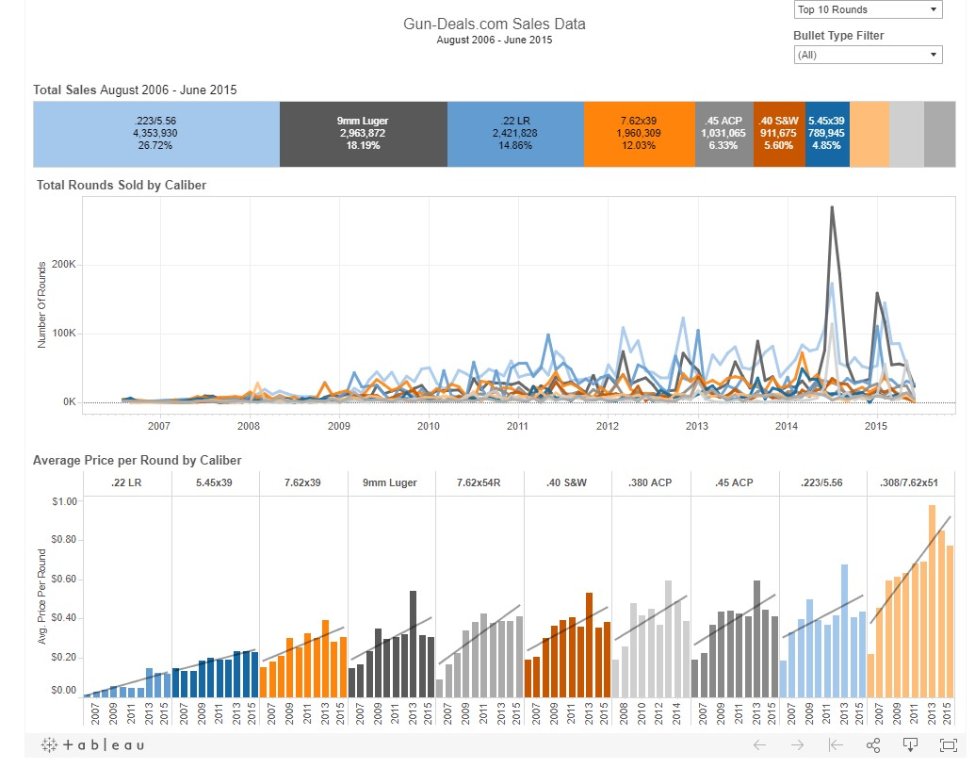Click the .45 ACP column header

point(734,483)
